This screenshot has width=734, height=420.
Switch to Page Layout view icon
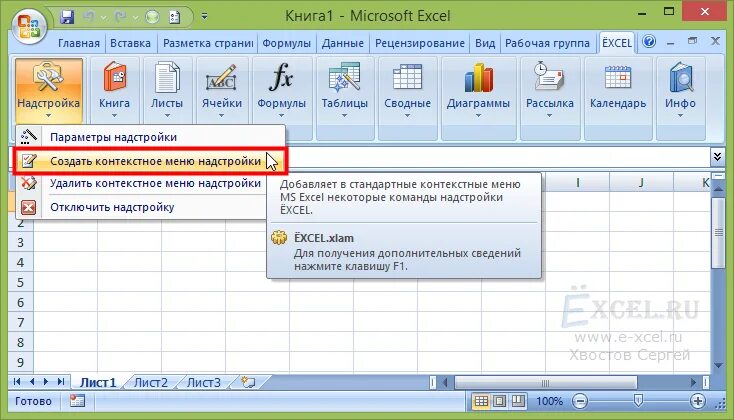click(x=499, y=401)
